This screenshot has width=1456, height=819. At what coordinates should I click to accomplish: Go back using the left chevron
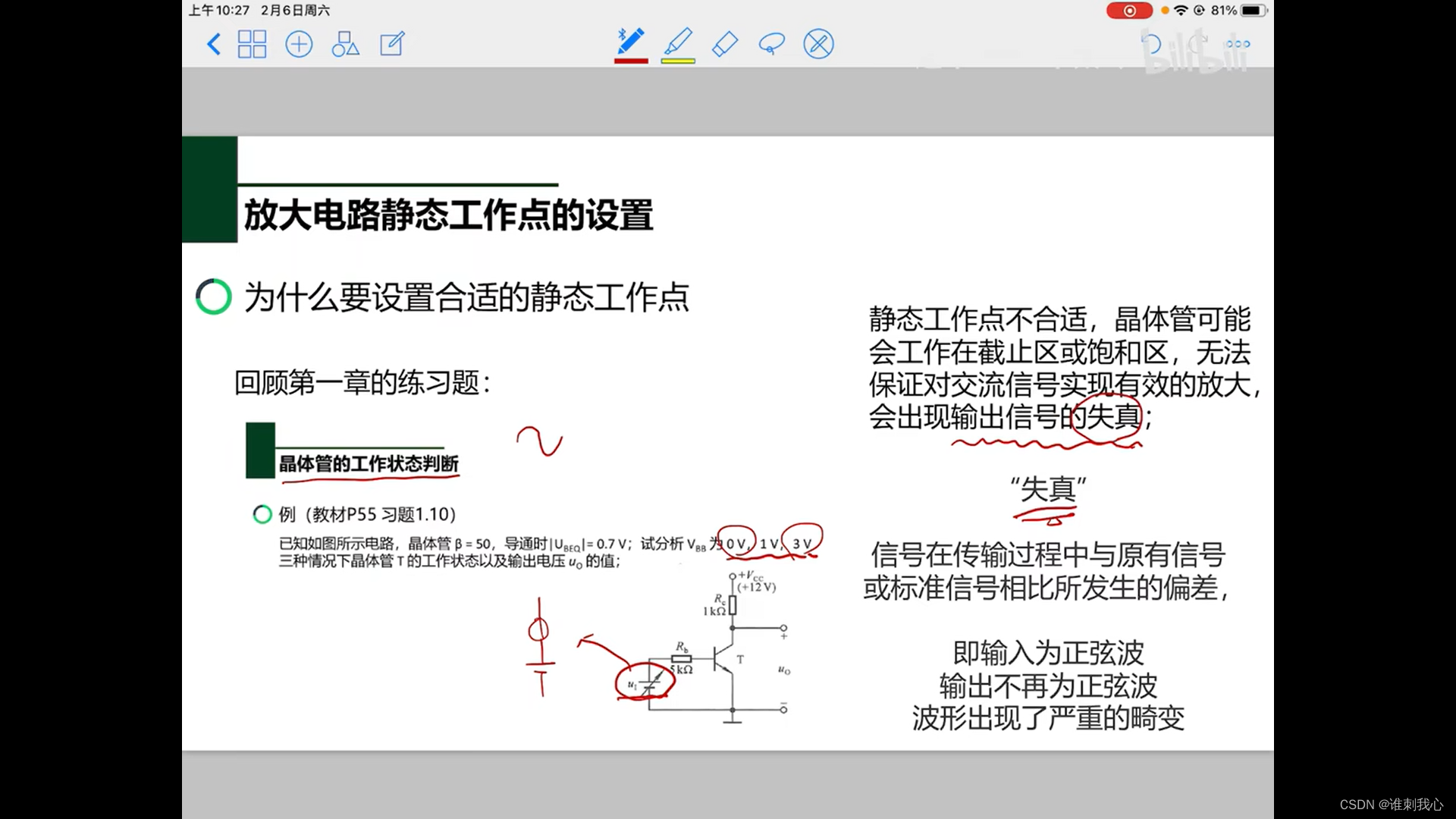214,44
